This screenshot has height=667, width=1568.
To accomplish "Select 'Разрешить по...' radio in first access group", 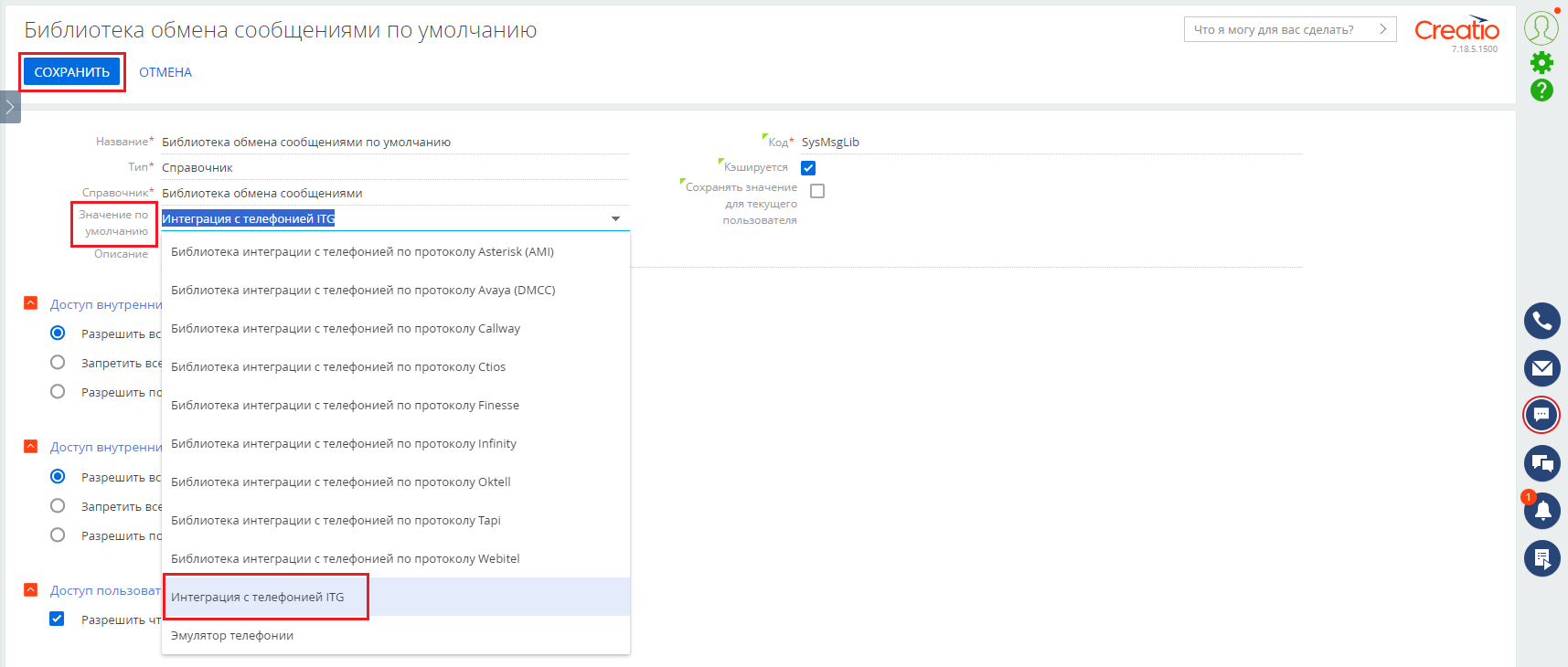I will coord(58,392).
